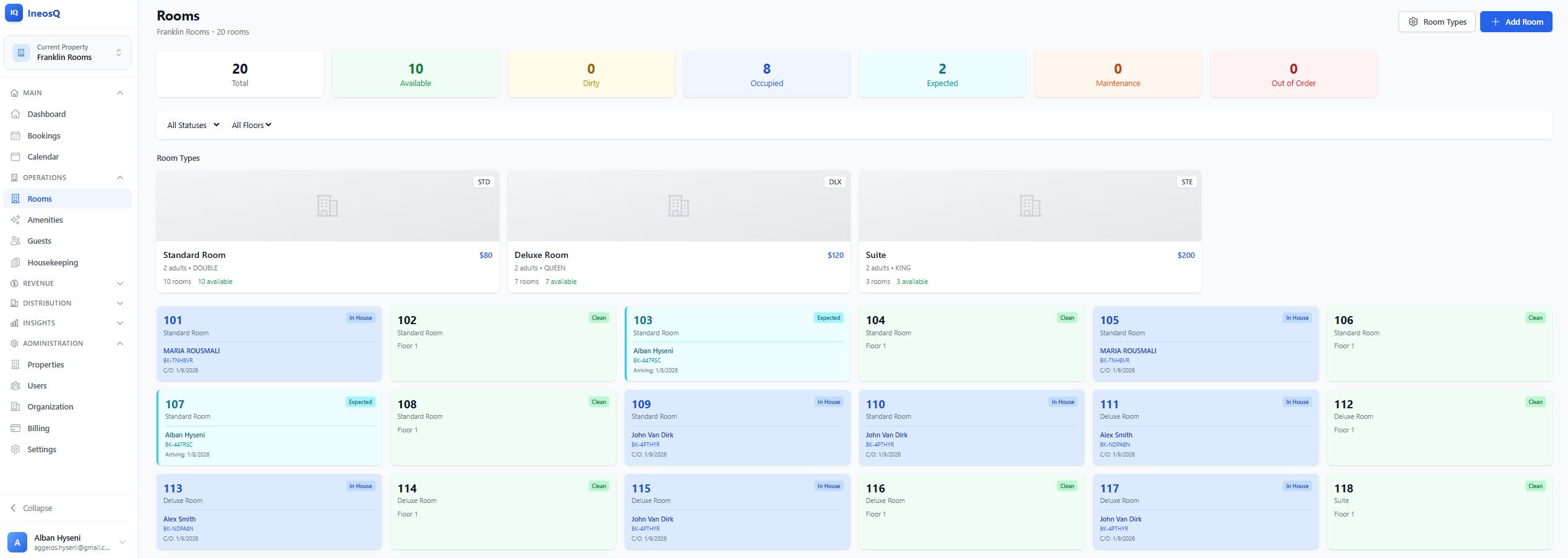Open the All Floors filter

(251, 124)
